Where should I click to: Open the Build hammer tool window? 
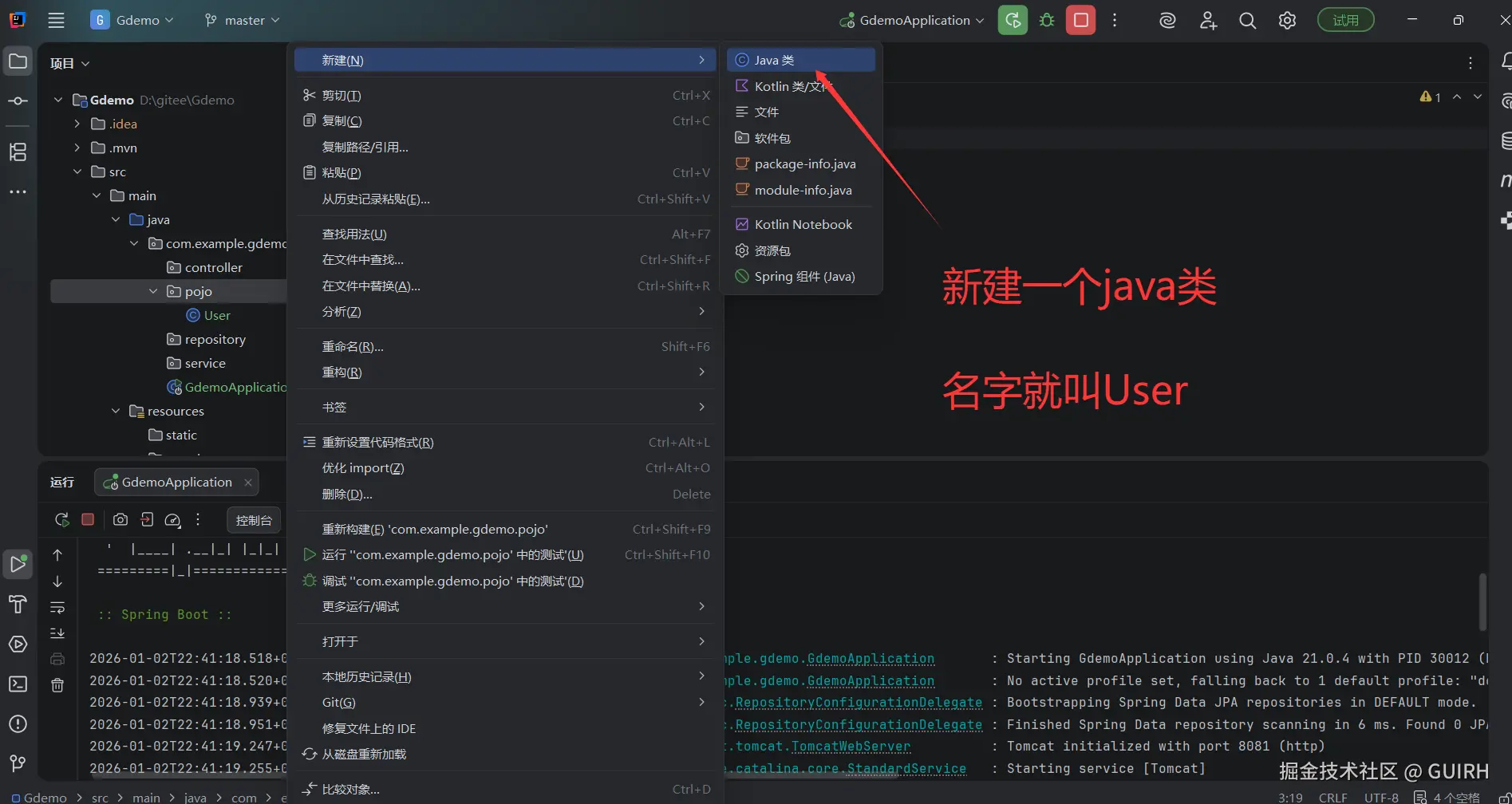[18, 604]
